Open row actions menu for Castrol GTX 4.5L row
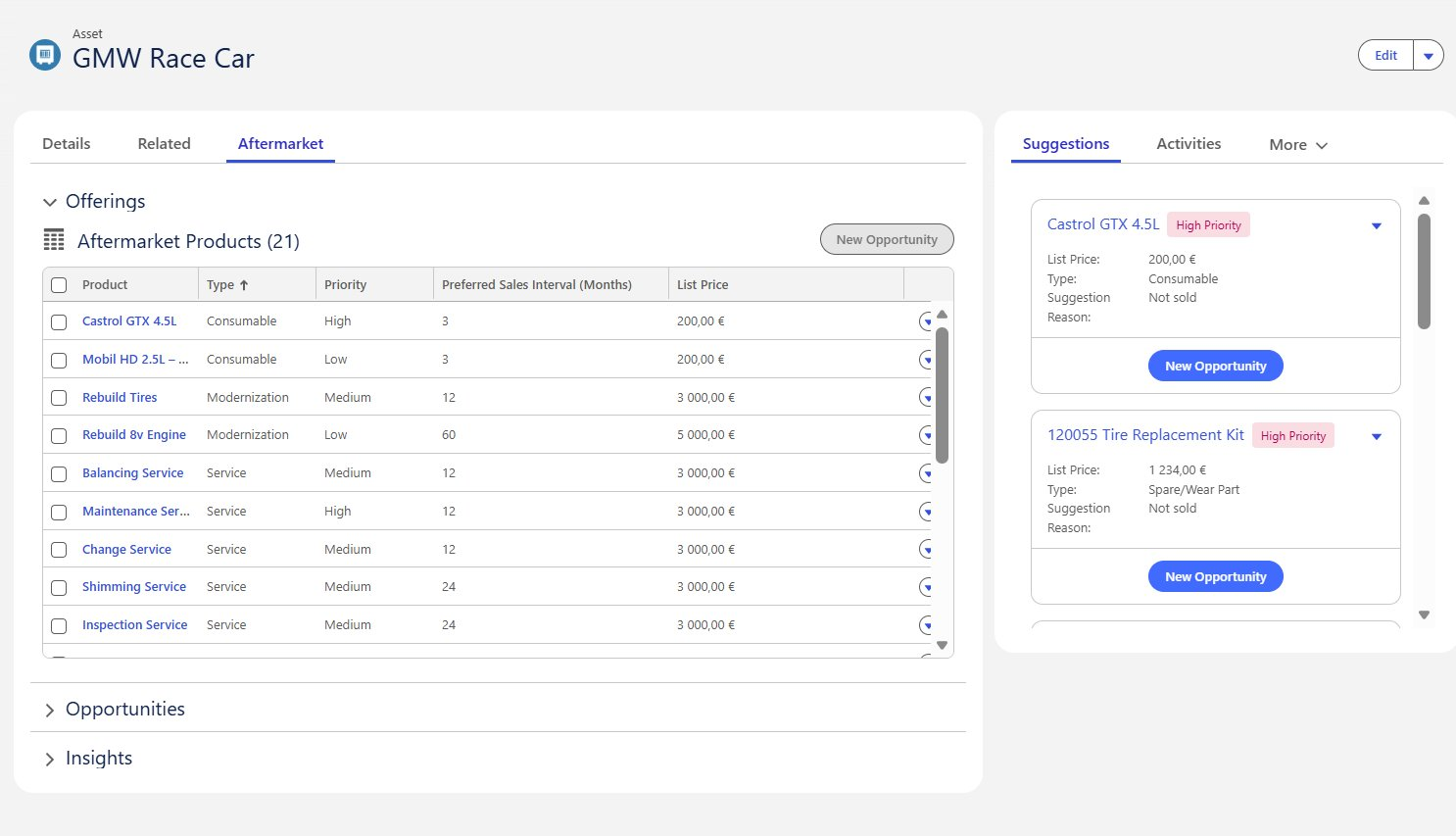Image resolution: width=1456 pixels, height=836 pixels. pos(926,321)
